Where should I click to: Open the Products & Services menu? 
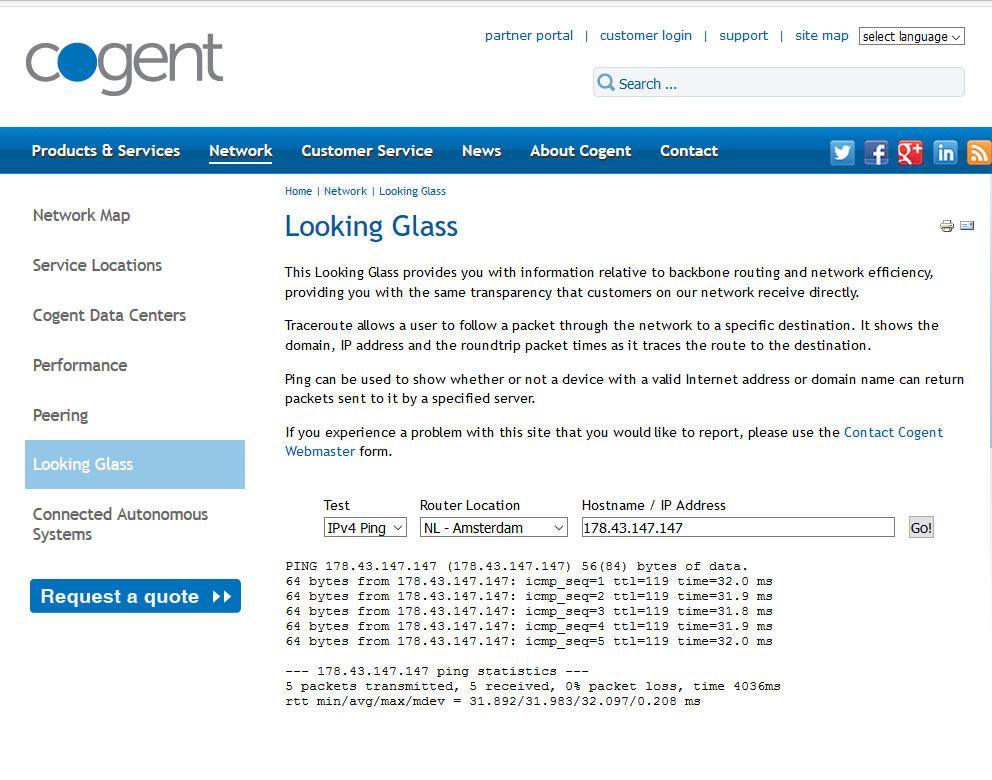point(106,151)
